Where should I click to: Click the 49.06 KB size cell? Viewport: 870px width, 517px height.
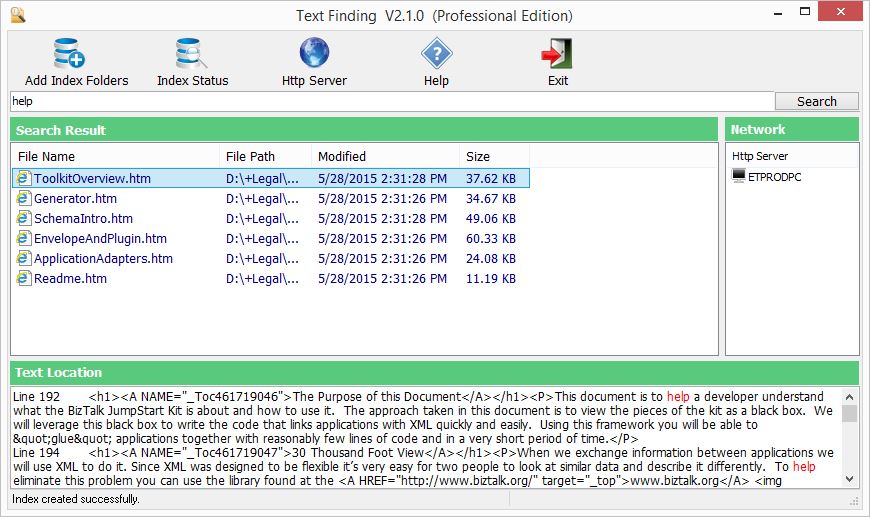(x=490, y=218)
